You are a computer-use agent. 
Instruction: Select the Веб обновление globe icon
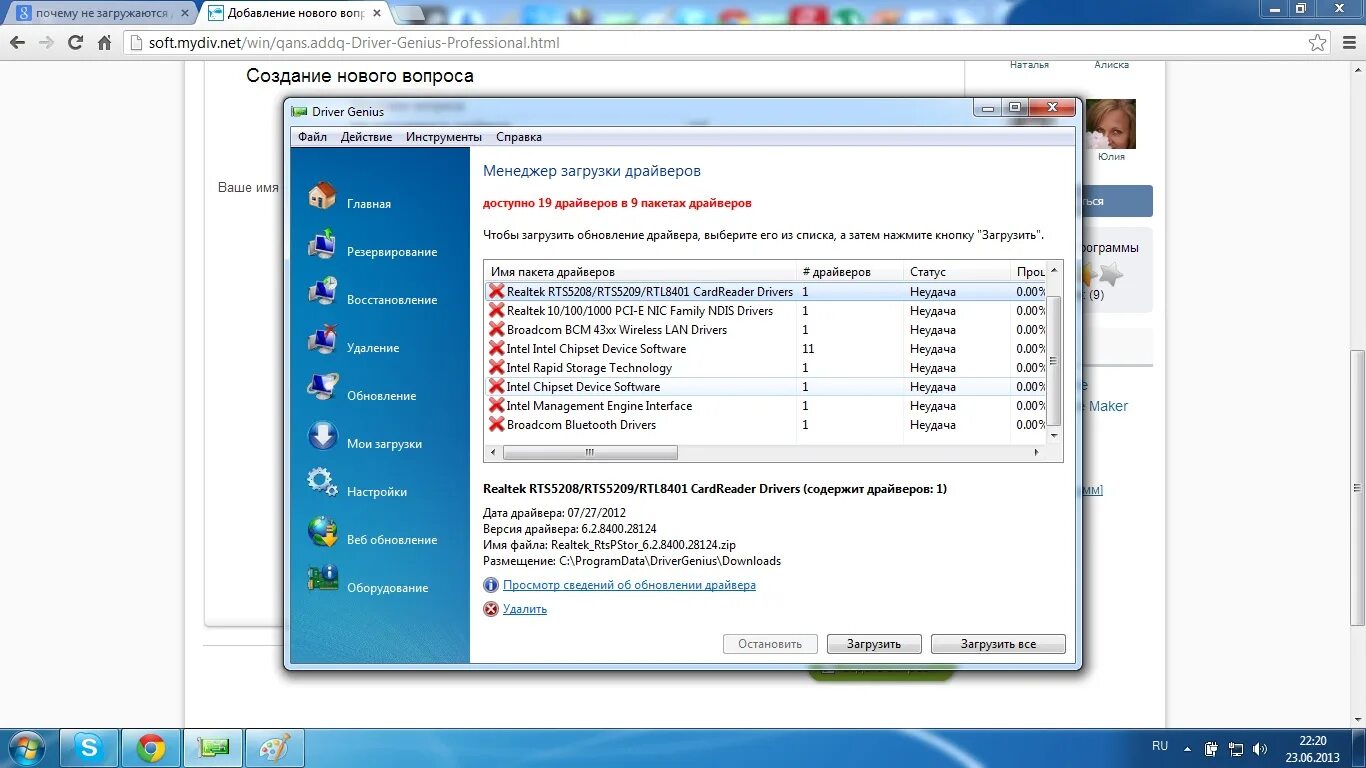(323, 531)
